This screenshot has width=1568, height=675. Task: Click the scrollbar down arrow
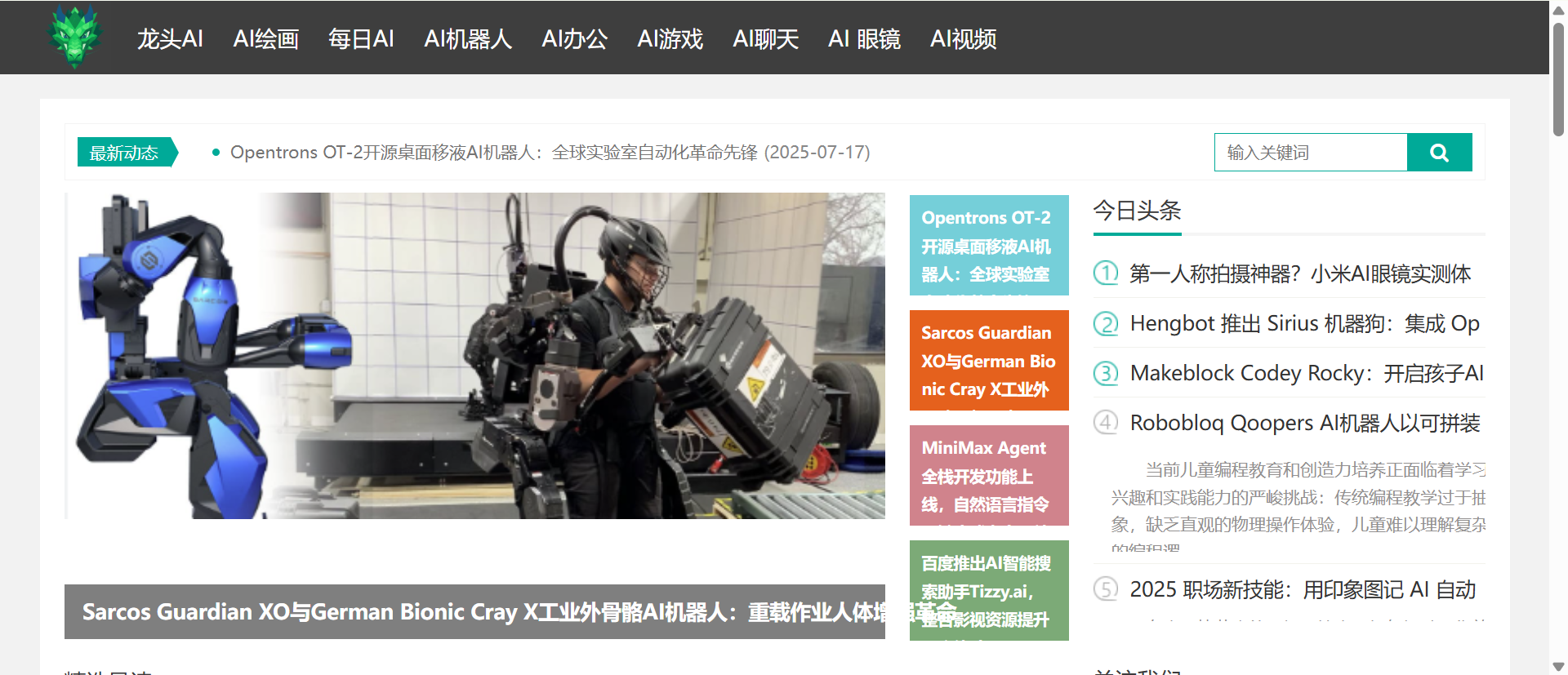tap(1558, 667)
